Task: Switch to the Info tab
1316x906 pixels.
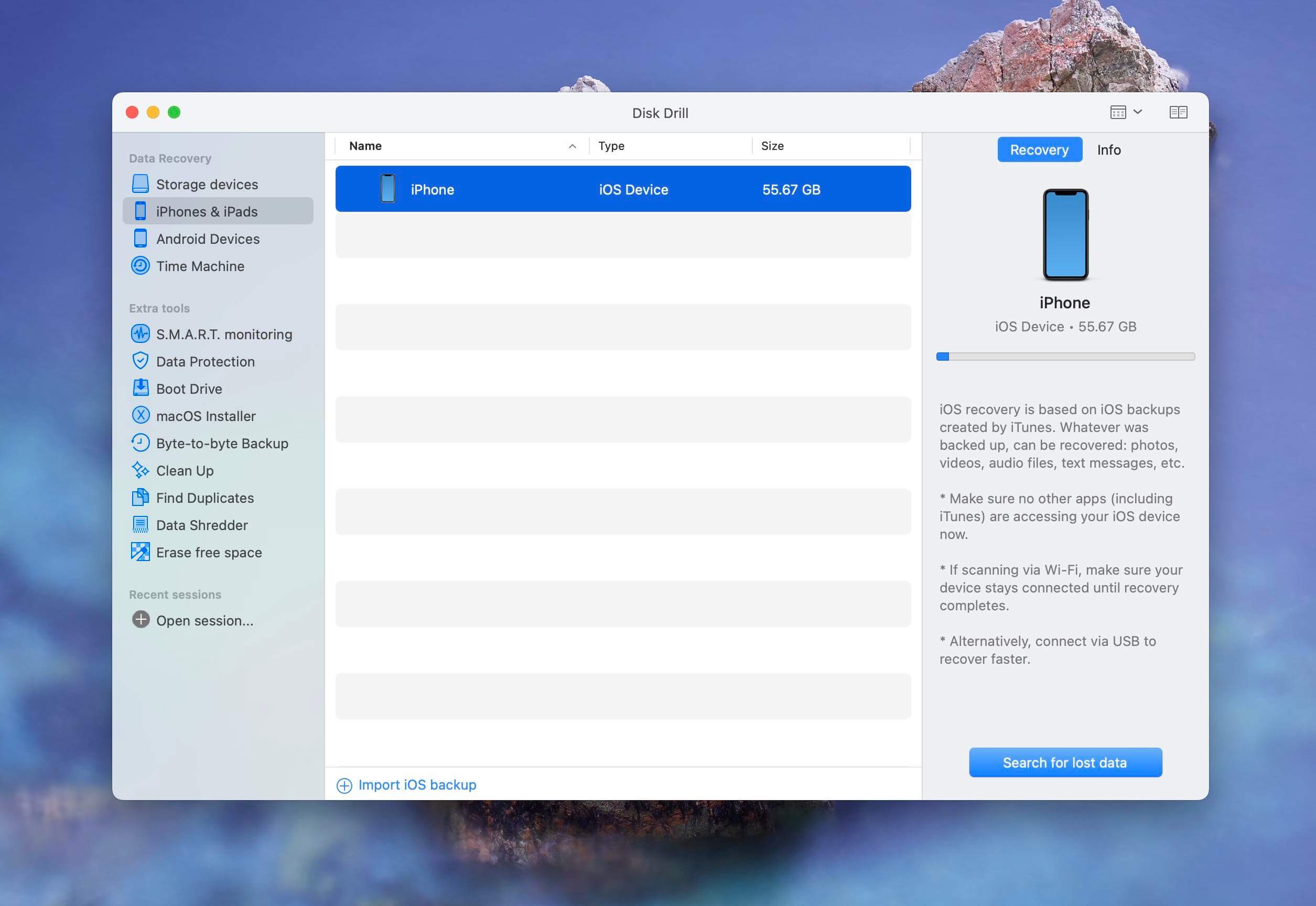Action: [x=1109, y=150]
